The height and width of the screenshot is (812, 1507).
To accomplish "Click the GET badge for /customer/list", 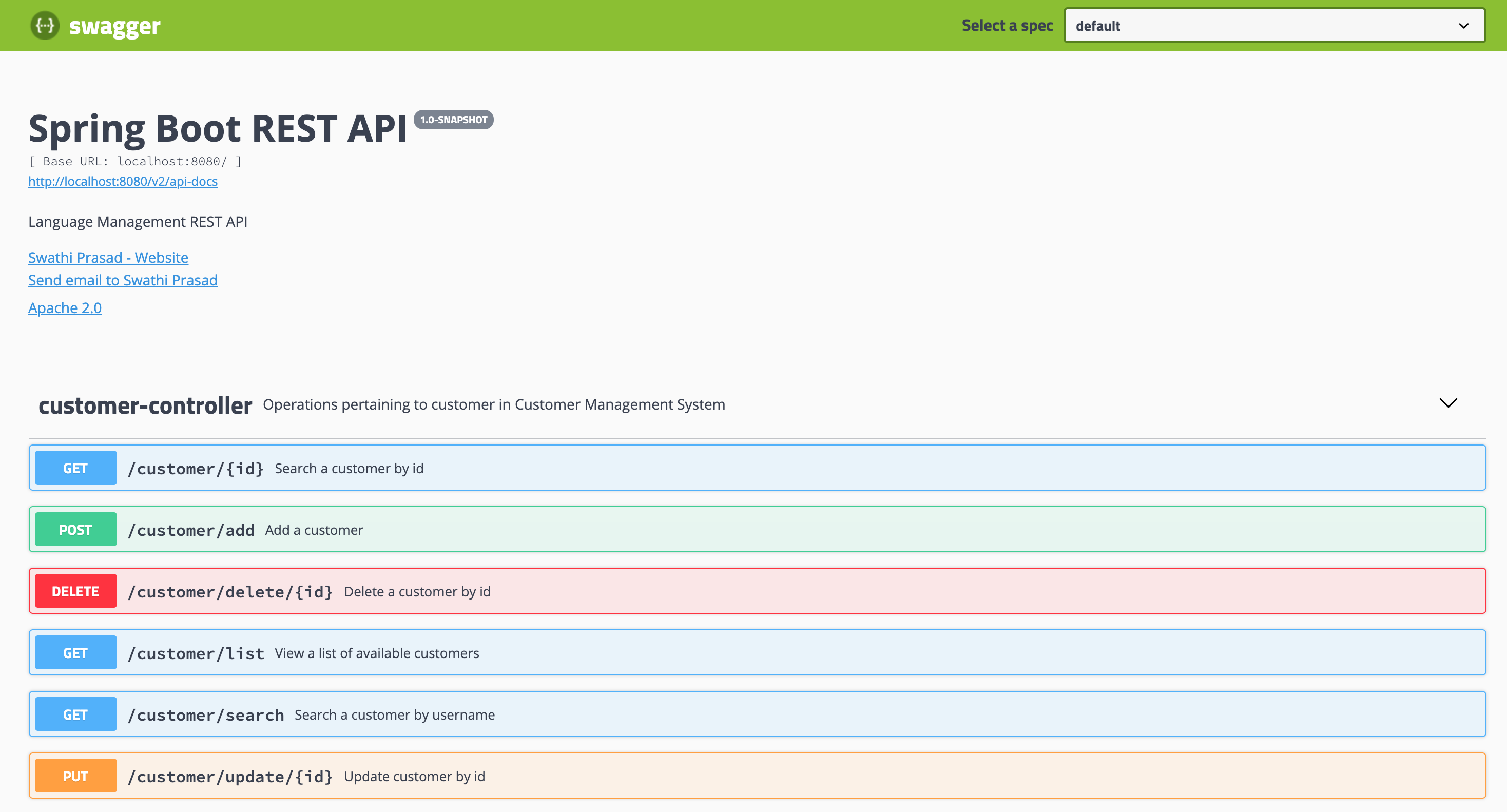I will pyautogui.click(x=75, y=653).
